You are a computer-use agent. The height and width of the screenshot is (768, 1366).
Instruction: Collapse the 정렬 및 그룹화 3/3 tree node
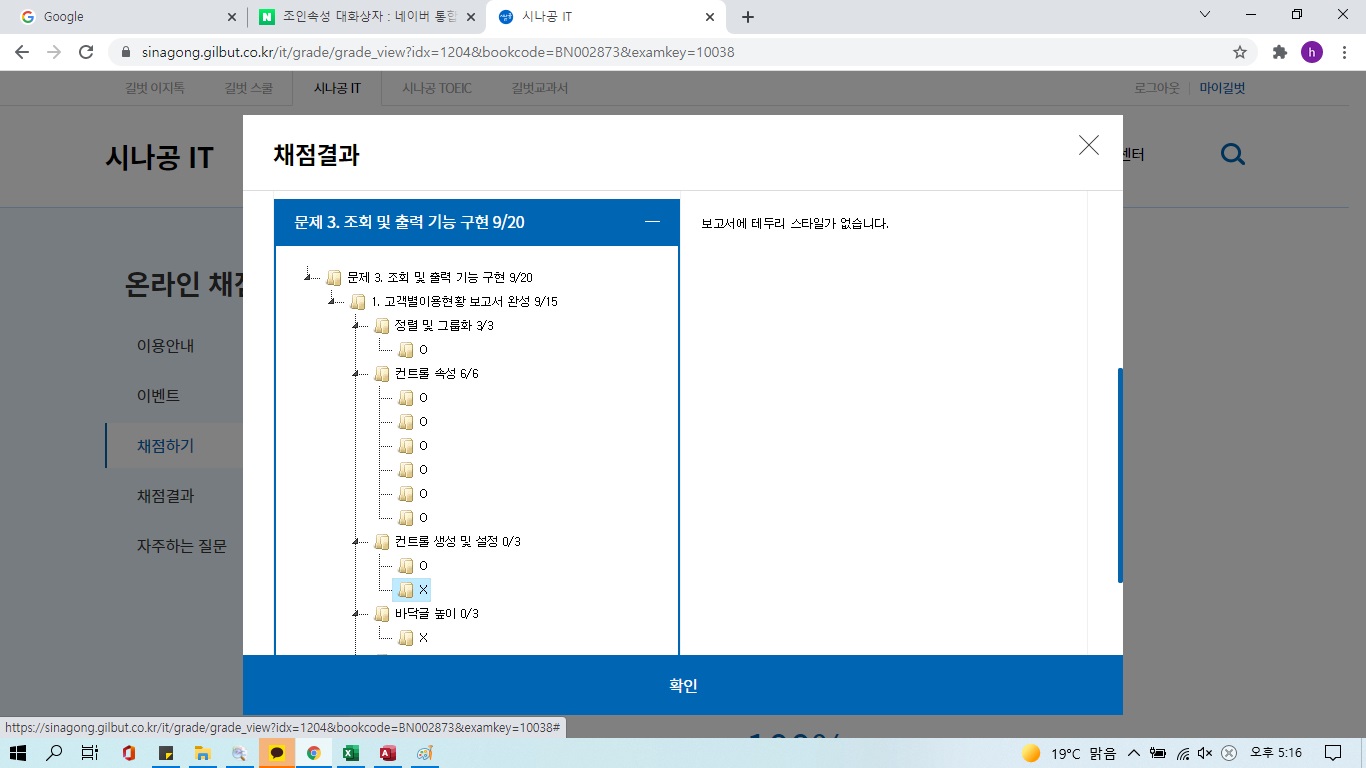pos(355,326)
